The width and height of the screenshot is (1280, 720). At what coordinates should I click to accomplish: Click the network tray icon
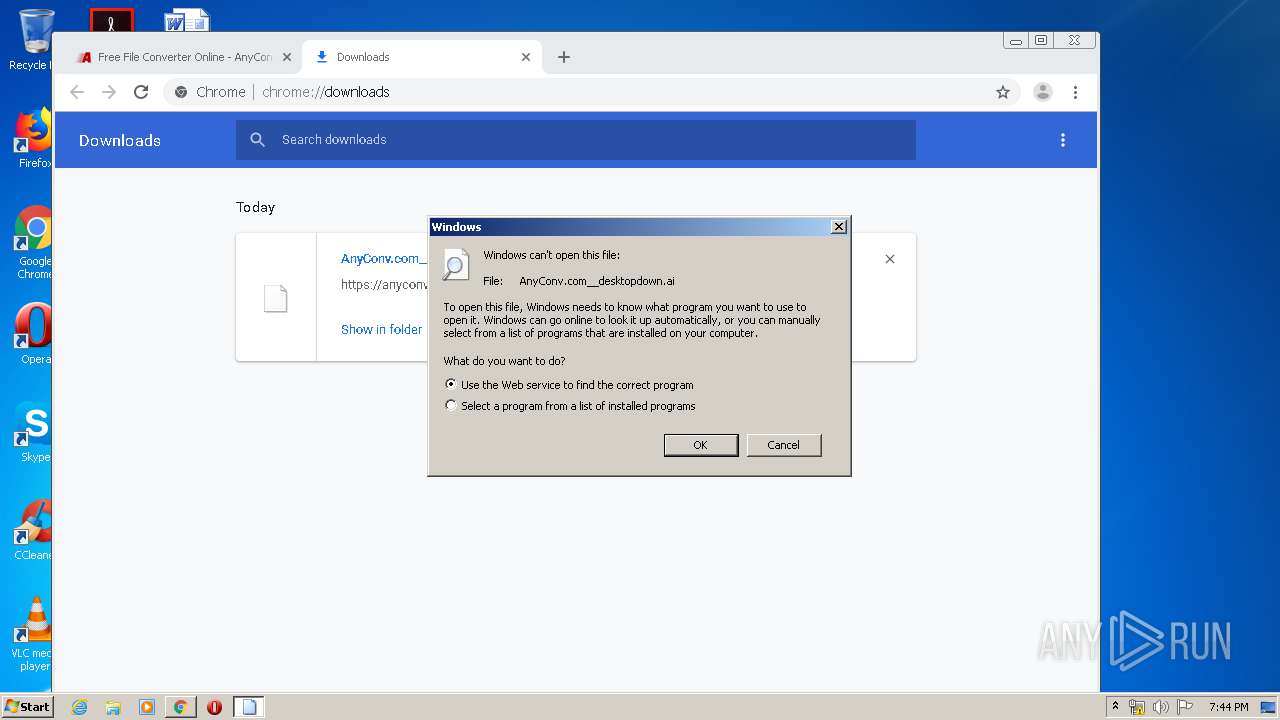(x=1137, y=707)
